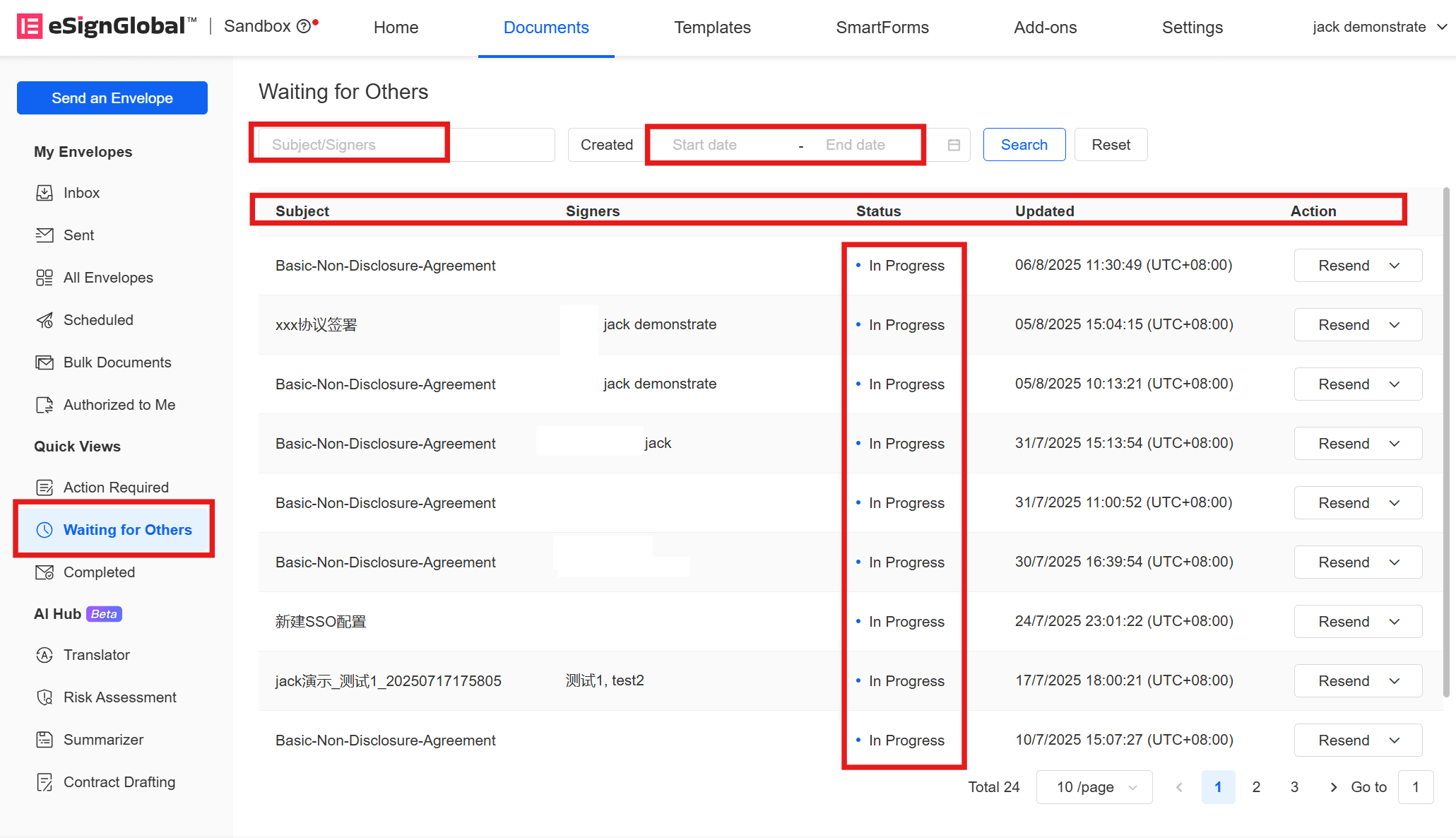Screen dimensions: 1456x838
Task: Select the Scheduled send icon
Action: (x=45, y=320)
